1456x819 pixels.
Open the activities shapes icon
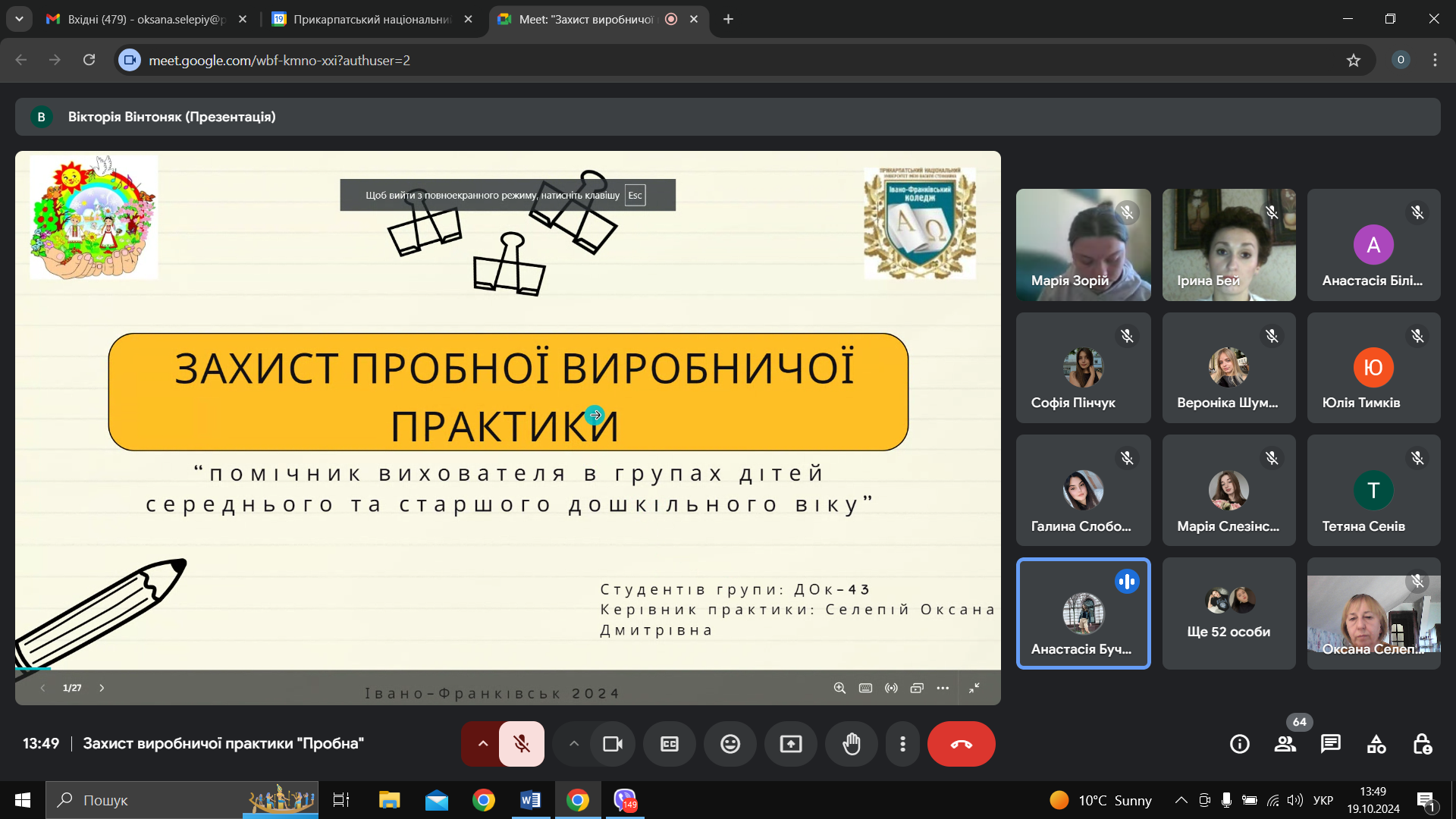pos(1376,744)
